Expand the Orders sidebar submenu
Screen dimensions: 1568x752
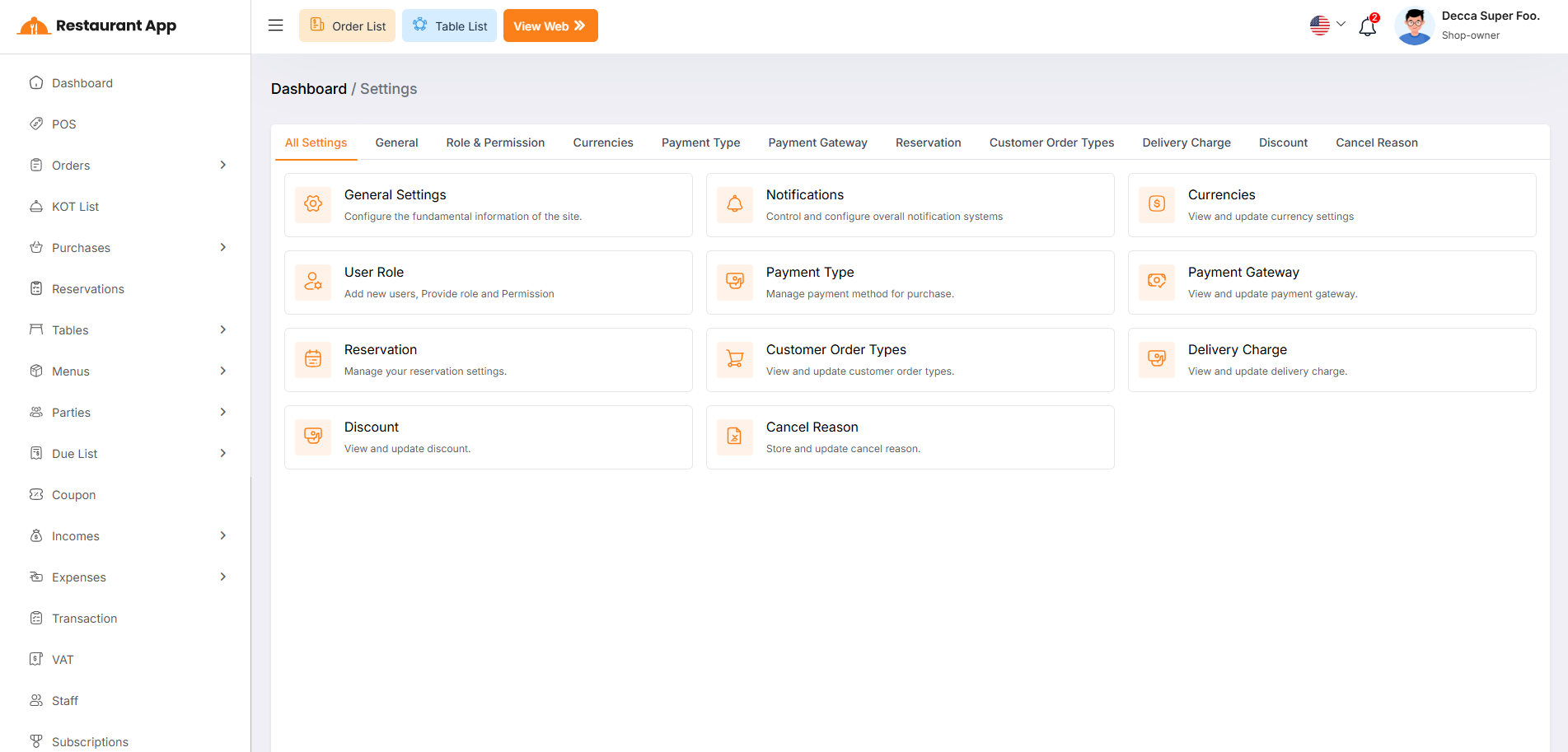222,166
